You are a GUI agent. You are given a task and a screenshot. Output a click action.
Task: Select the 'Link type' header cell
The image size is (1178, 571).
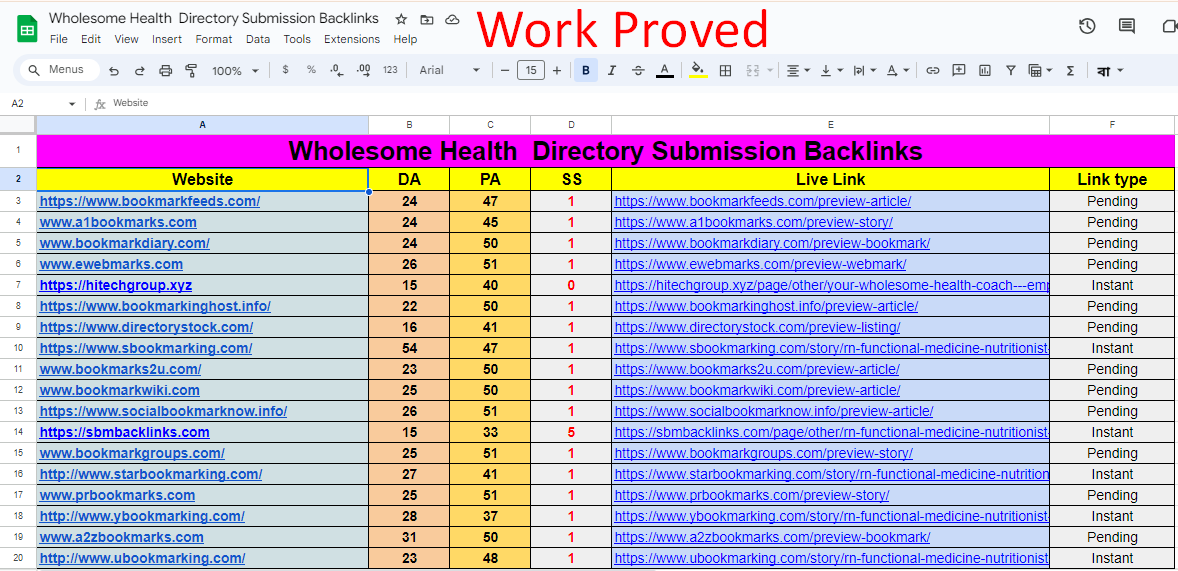1112,180
